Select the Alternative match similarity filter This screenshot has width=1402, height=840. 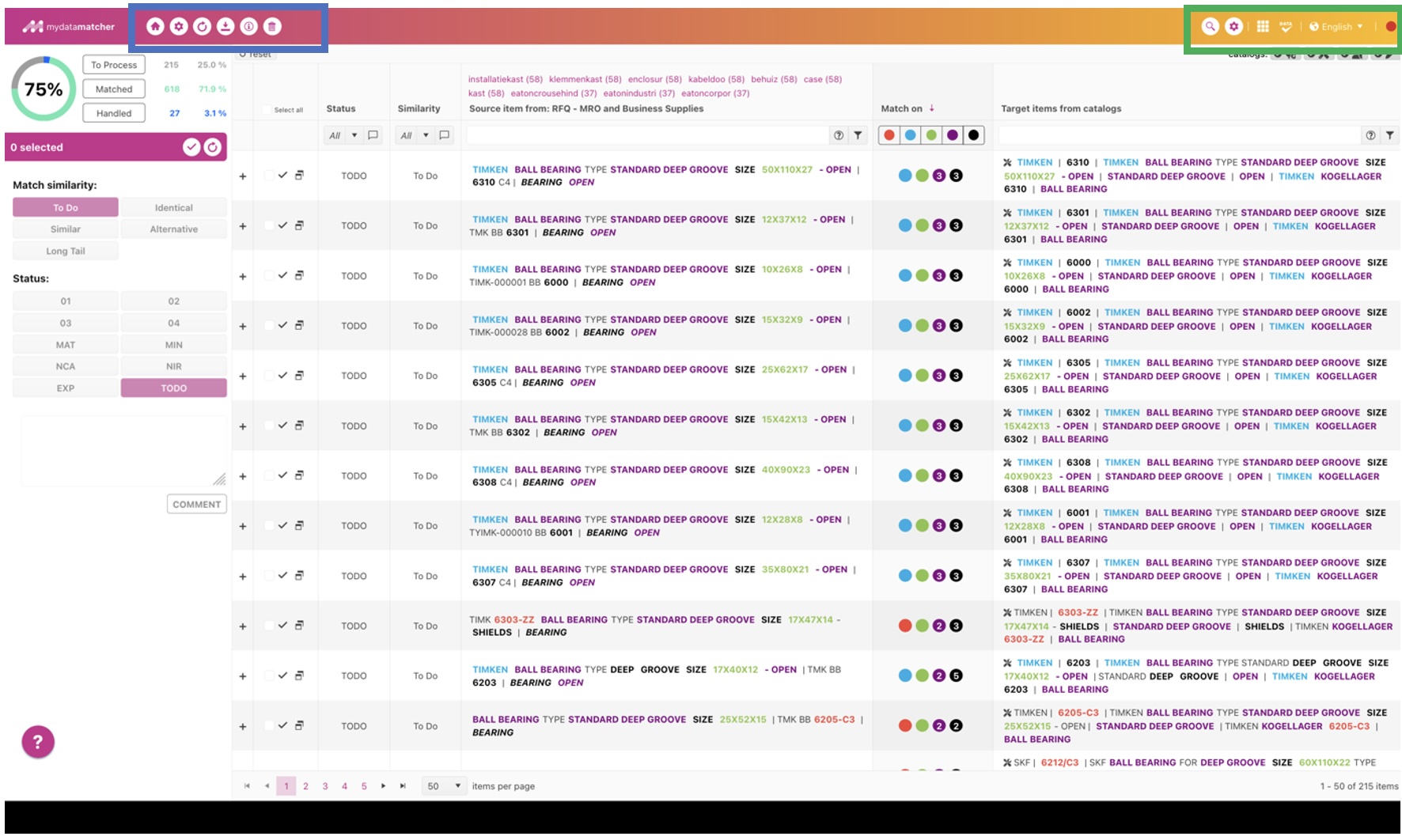coord(174,229)
